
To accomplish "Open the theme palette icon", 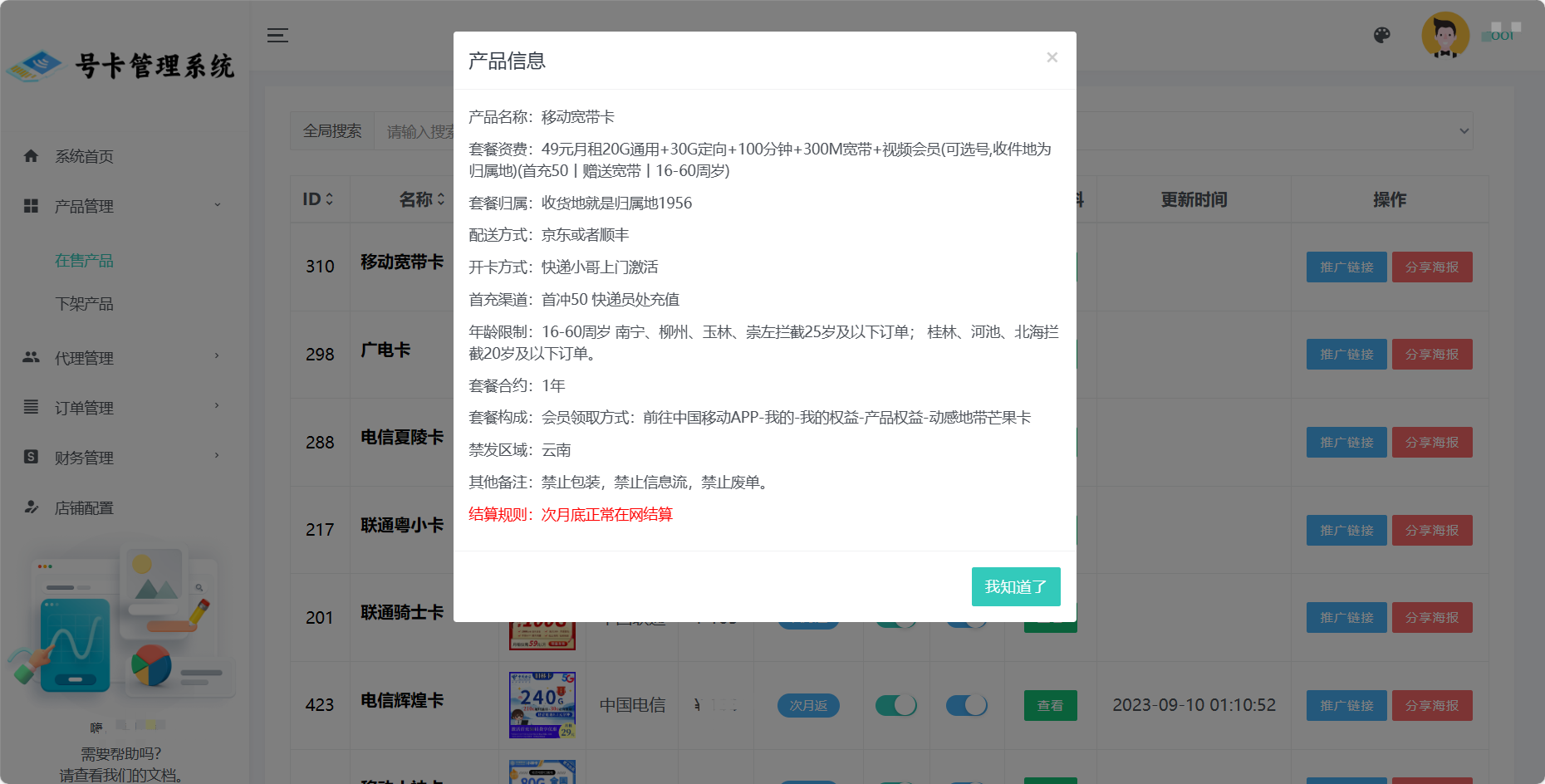I will (x=1382, y=35).
